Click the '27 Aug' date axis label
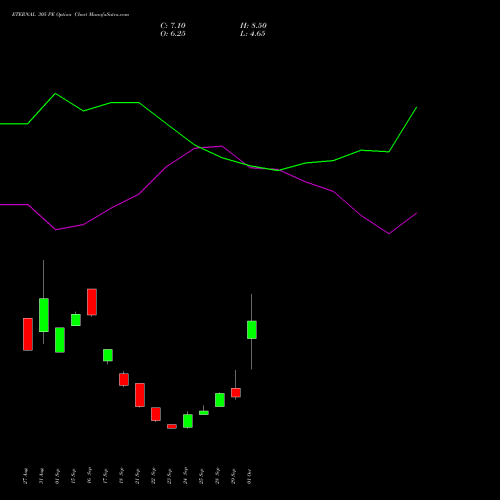The height and width of the screenshot is (500, 500). [26, 476]
